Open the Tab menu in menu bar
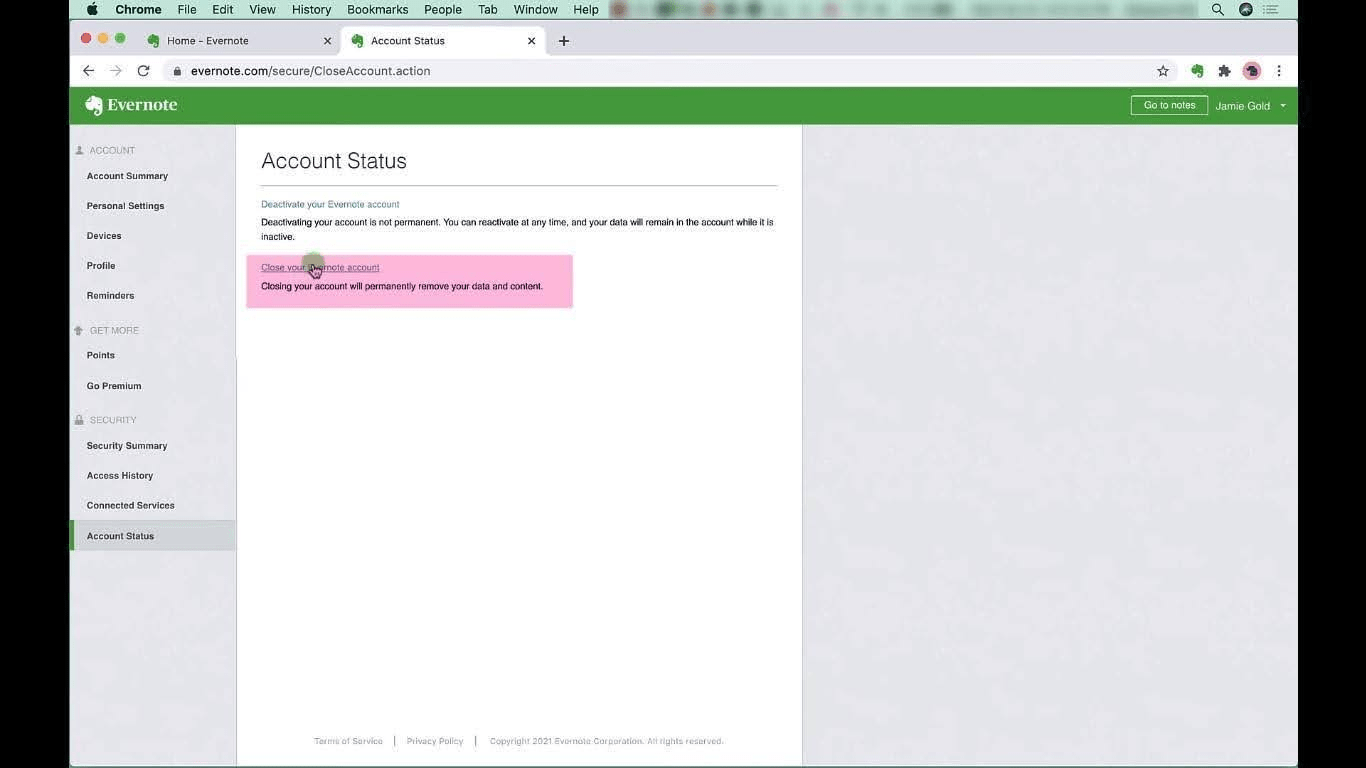Image resolution: width=1366 pixels, height=768 pixels. (487, 9)
